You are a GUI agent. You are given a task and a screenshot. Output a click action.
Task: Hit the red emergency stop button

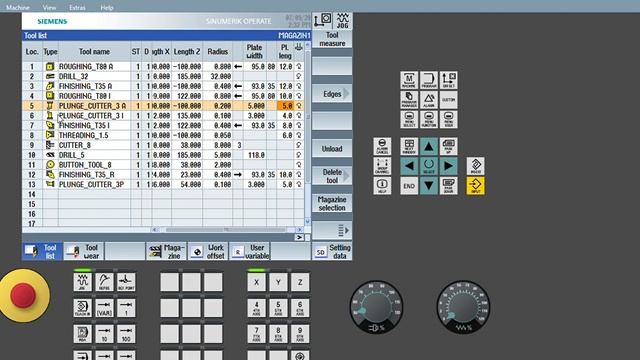pos(23,295)
